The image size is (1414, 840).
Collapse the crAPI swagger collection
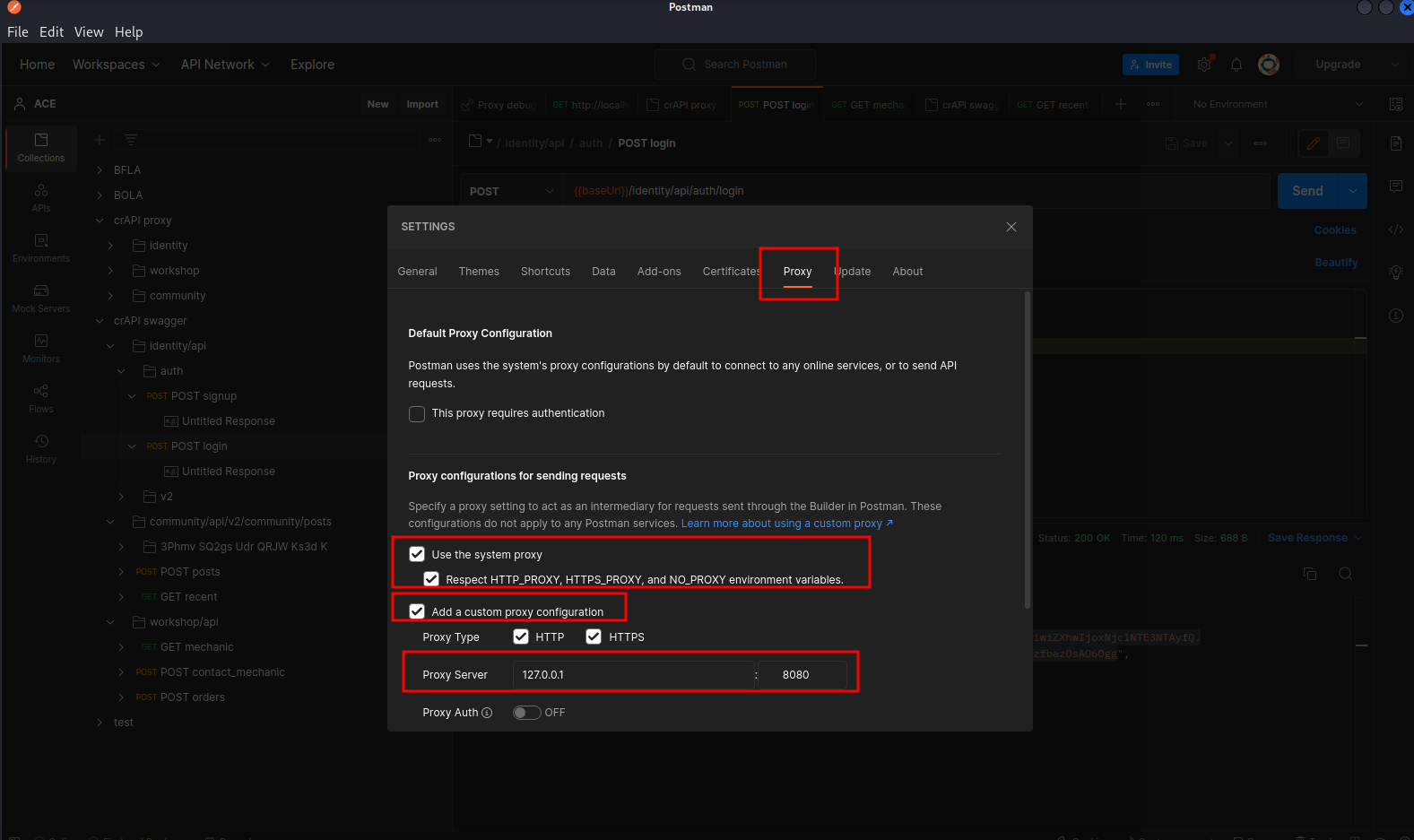(100, 321)
